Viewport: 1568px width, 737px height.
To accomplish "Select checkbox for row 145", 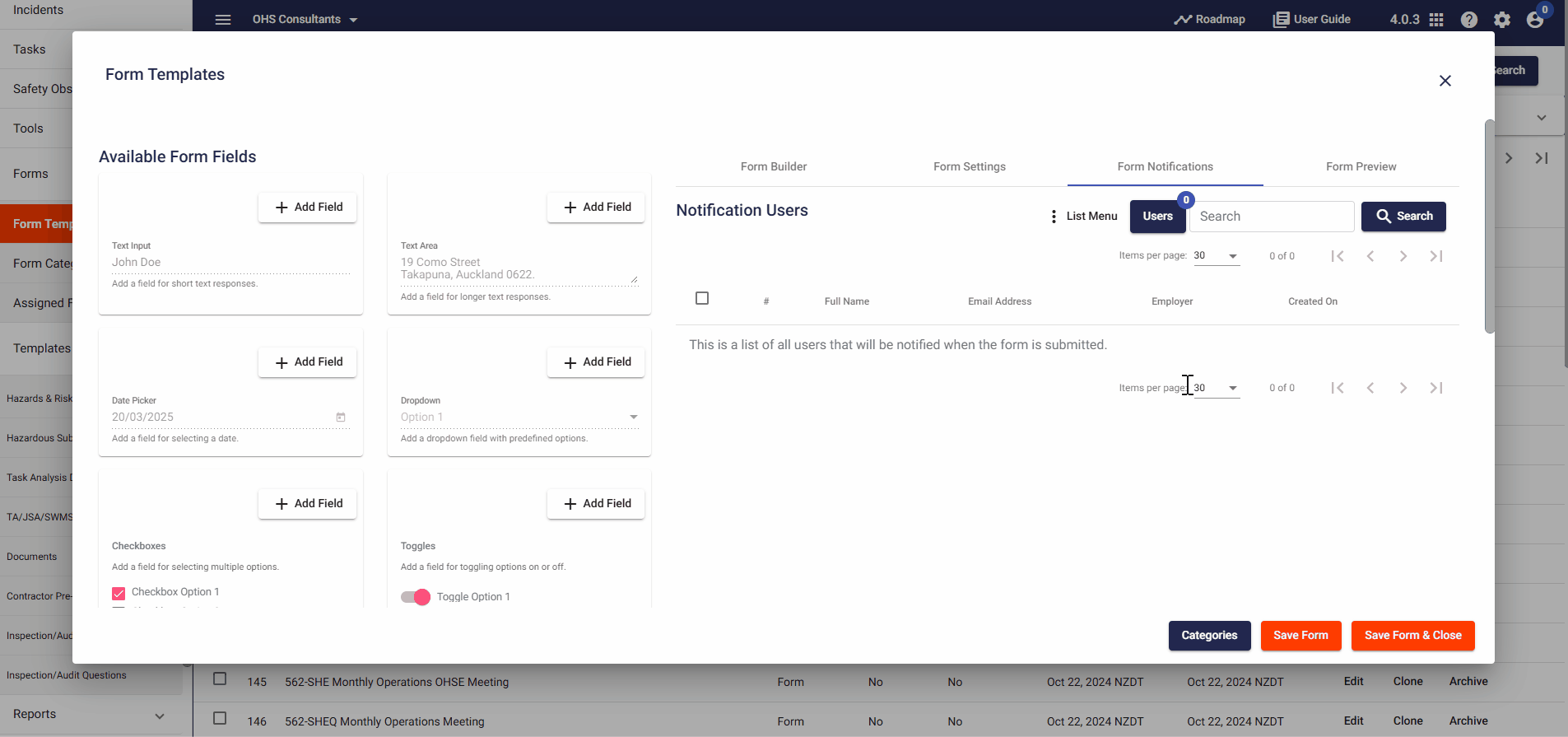I will point(220,679).
